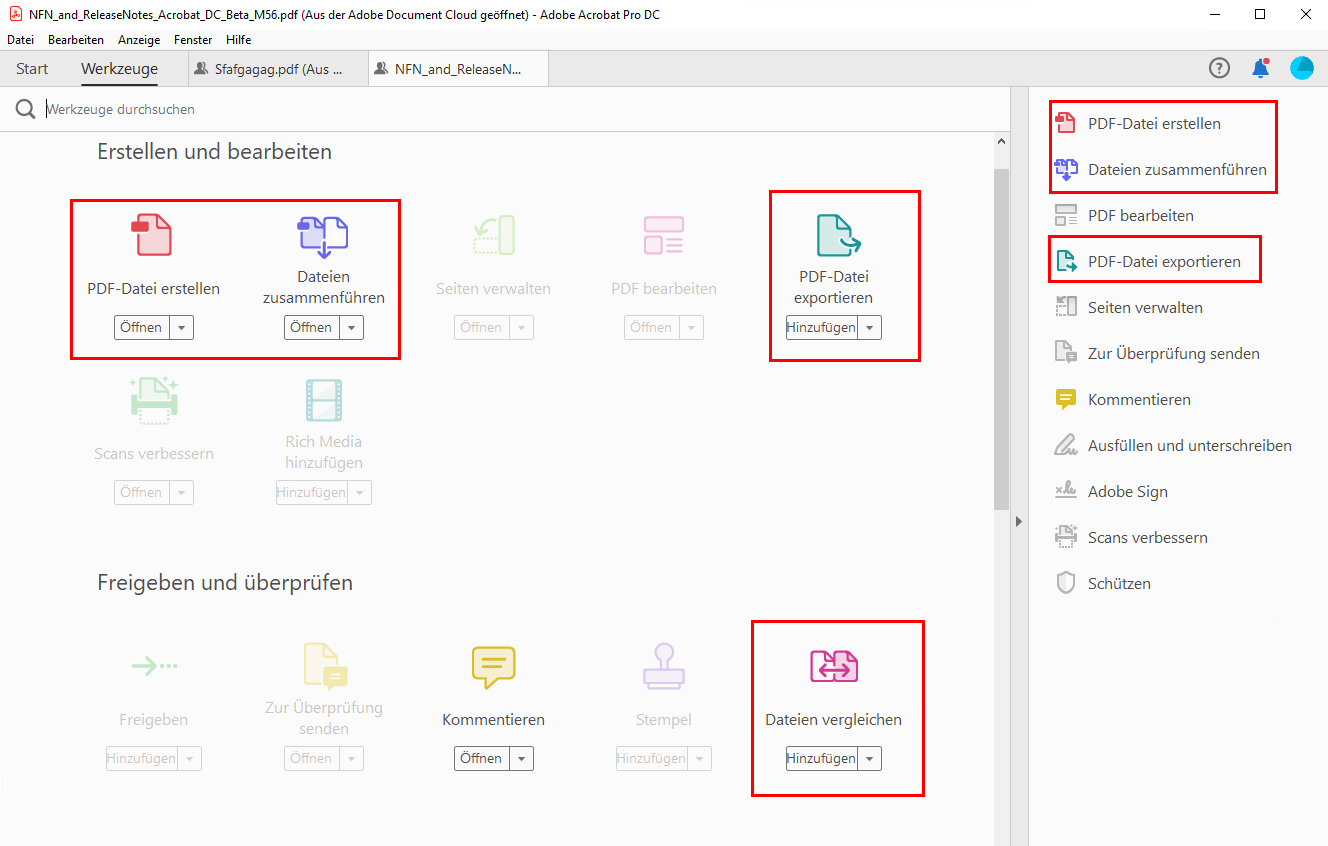Switch to the Sfafgagag.pdf document tab
The width and height of the screenshot is (1328, 846).
point(278,69)
